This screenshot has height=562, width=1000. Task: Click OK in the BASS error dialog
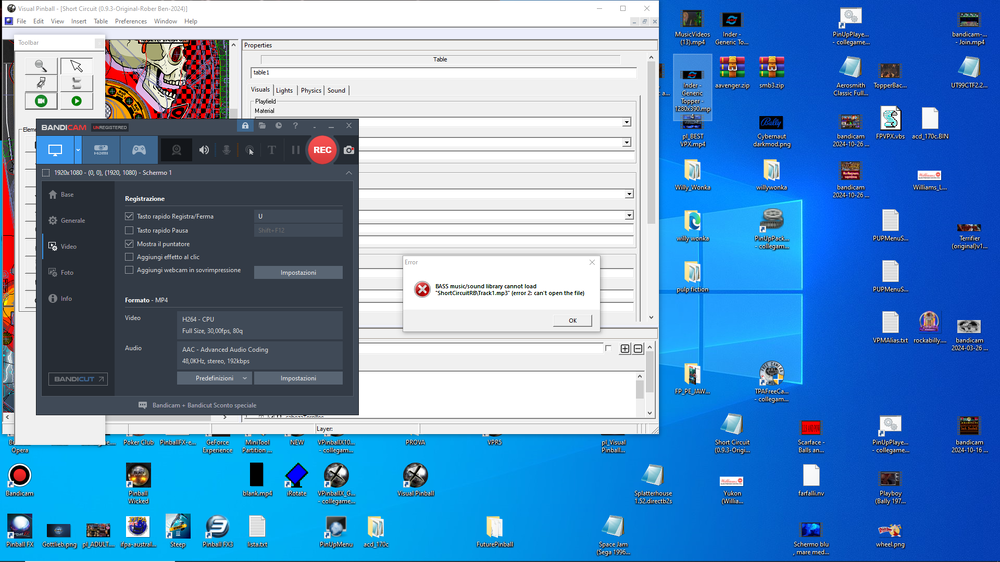pos(572,321)
